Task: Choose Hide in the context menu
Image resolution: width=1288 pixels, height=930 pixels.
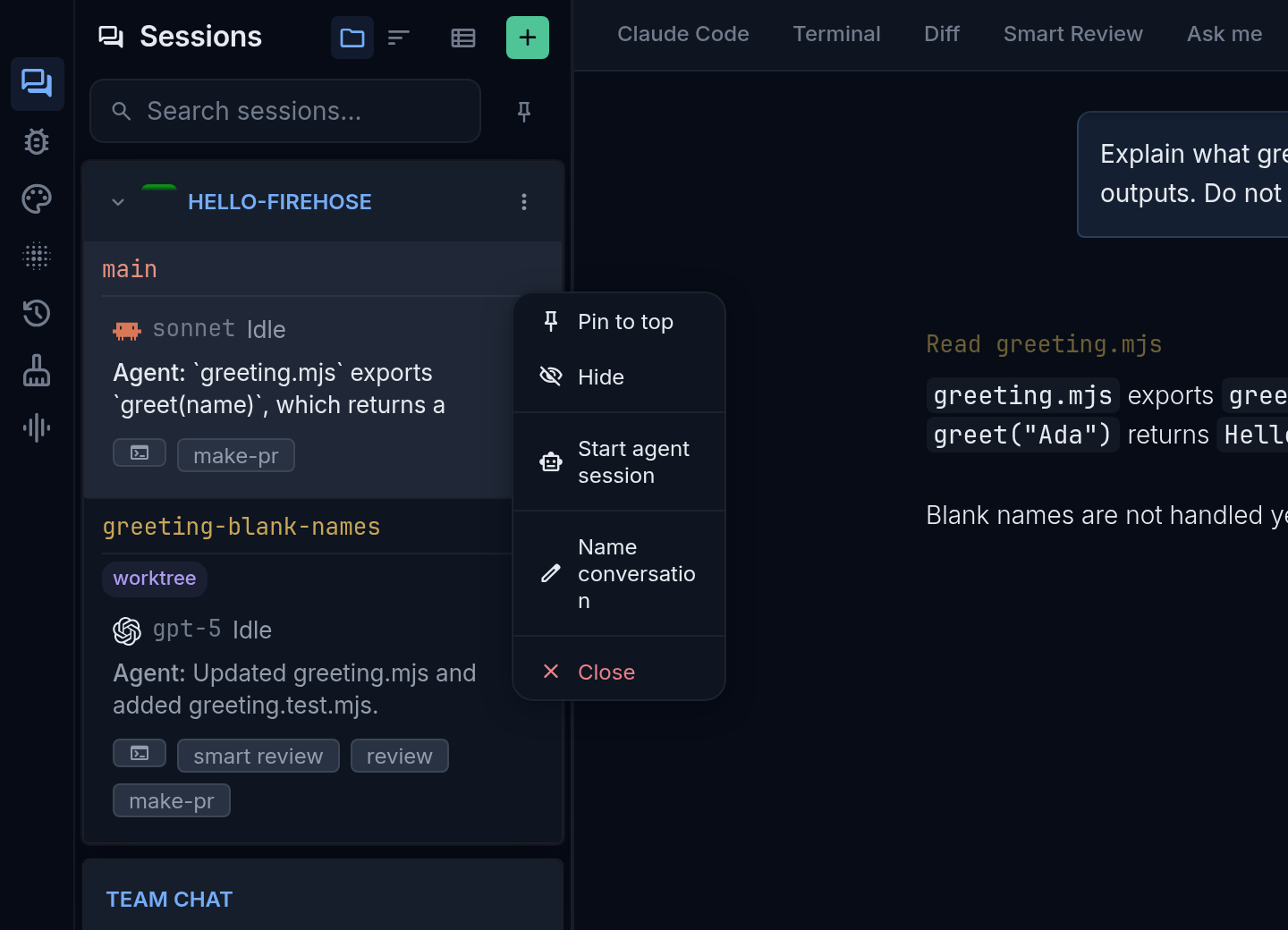Action: coord(619,377)
